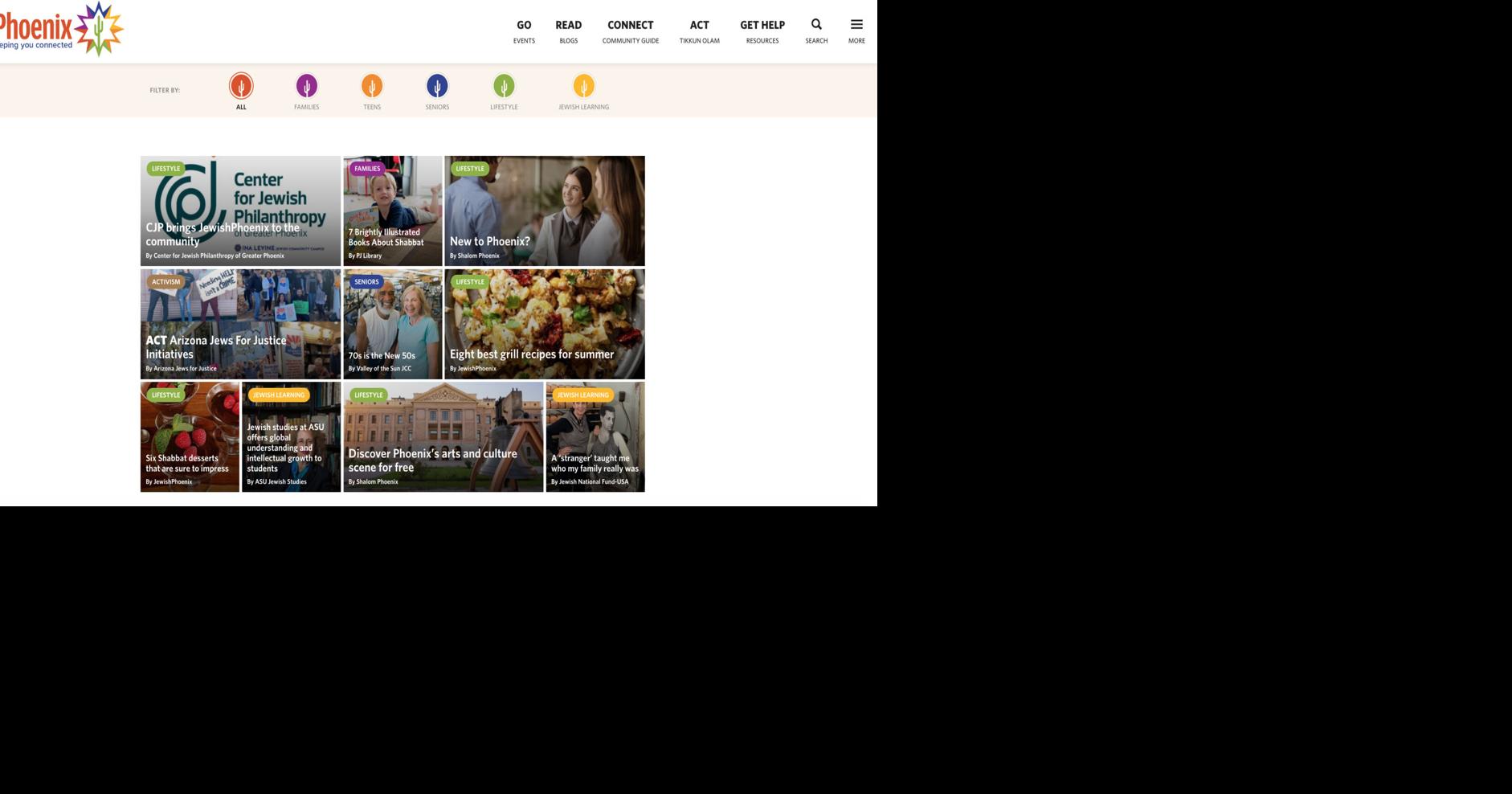Open Six Shabbat desserts article
This screenshot has width=1512, height=794.
coord(190,436)
